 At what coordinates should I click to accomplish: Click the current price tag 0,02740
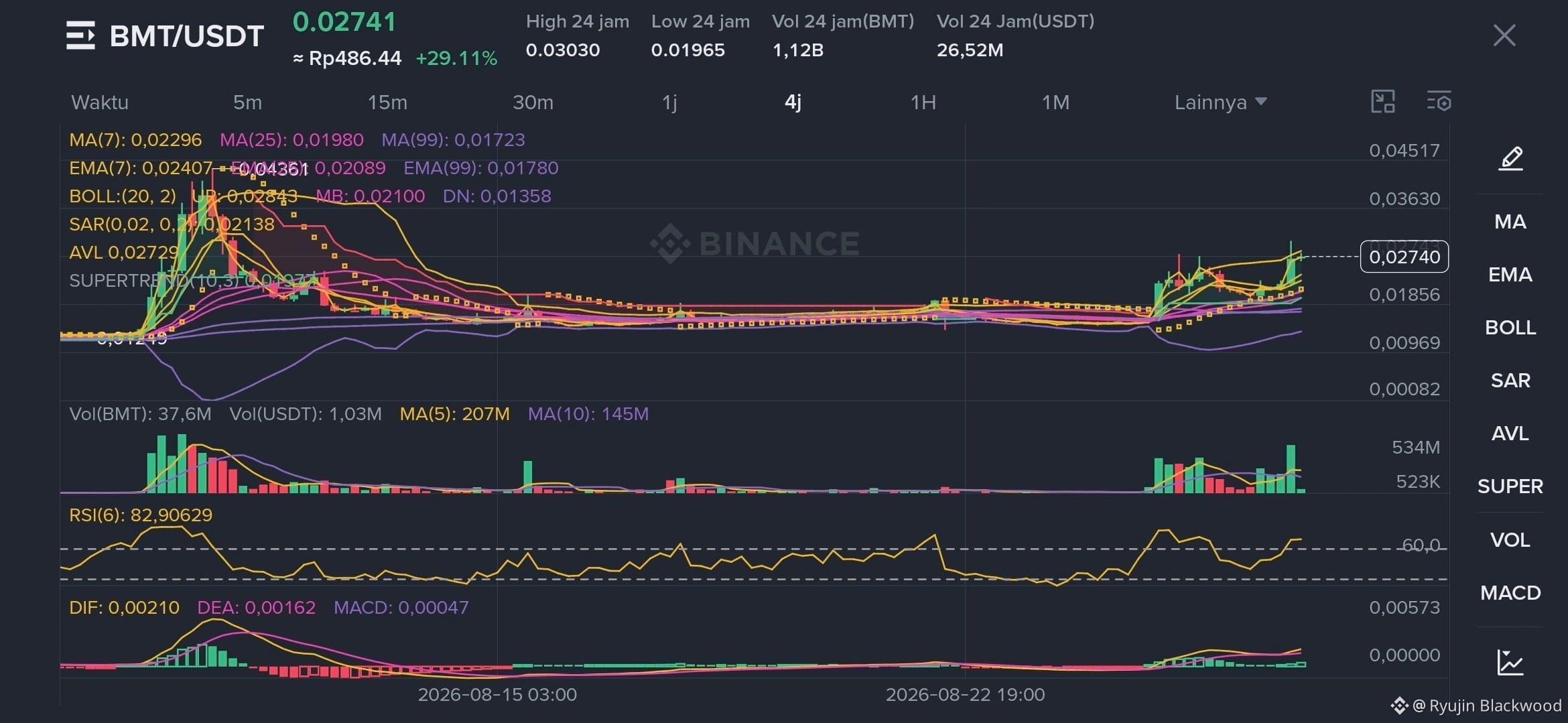1404,257
